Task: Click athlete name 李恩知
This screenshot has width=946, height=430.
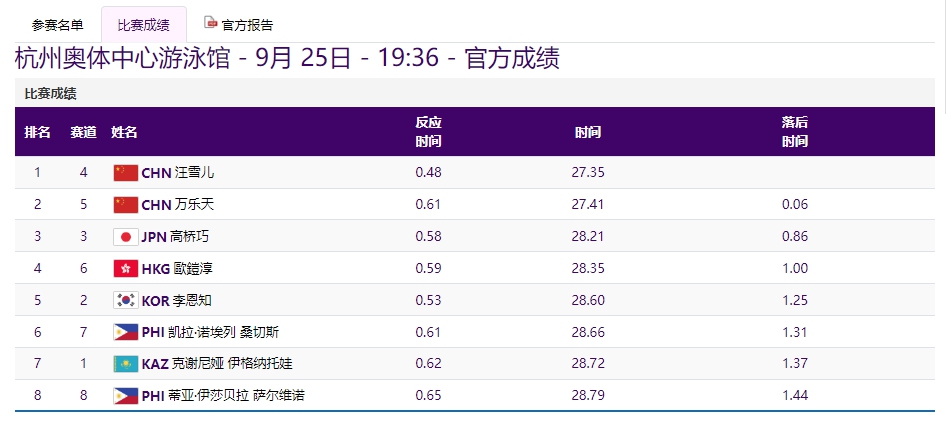Action: [192, 300]
